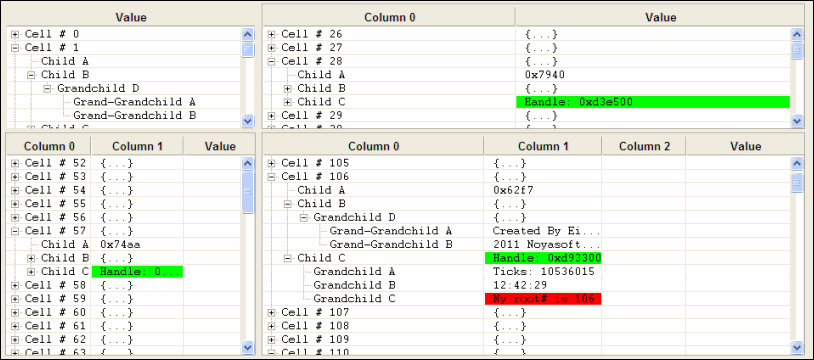
Task: Expand Cell # 26 tree node
Action: pos(272,34)
